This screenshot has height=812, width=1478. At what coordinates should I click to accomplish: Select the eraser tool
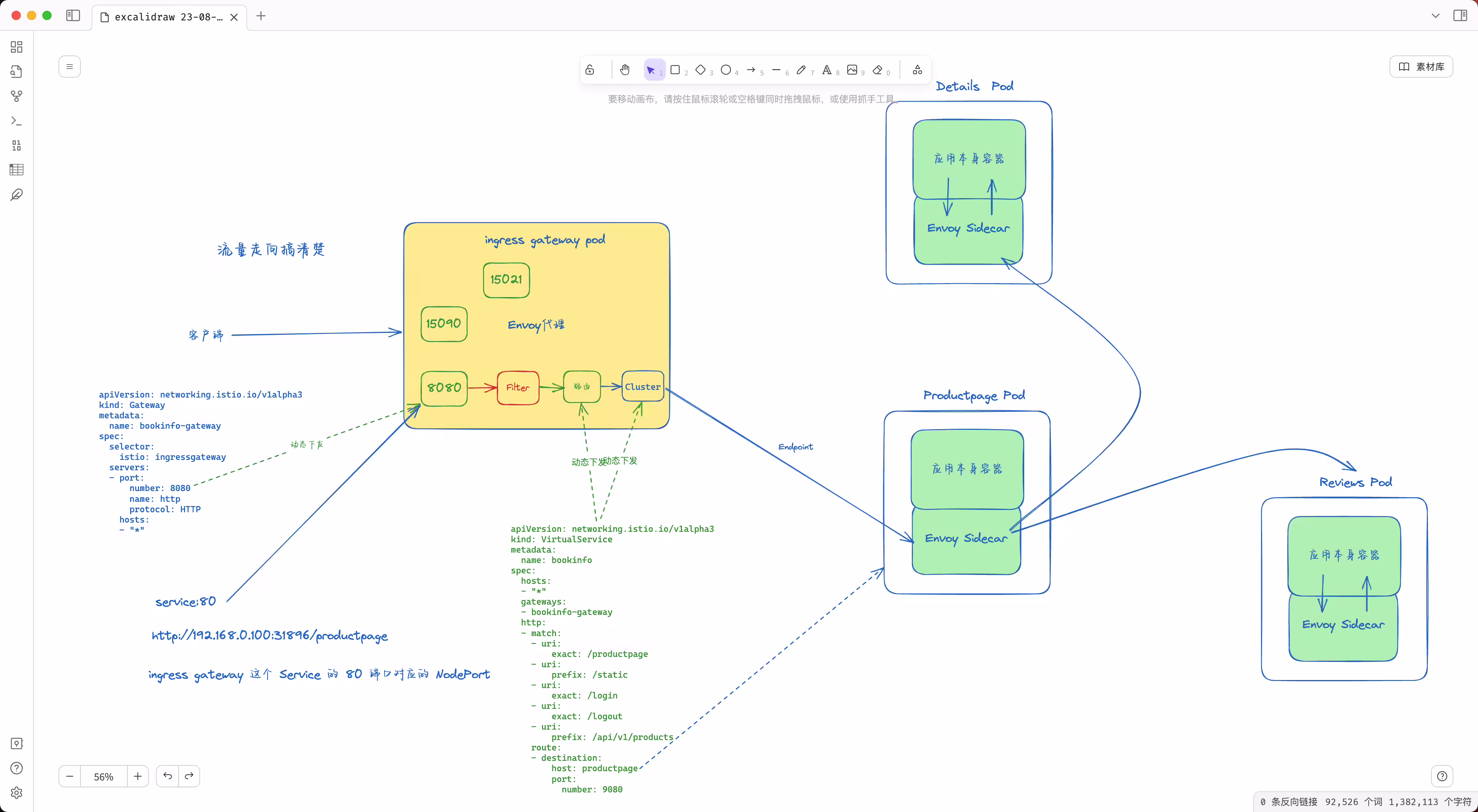[877, 70]
